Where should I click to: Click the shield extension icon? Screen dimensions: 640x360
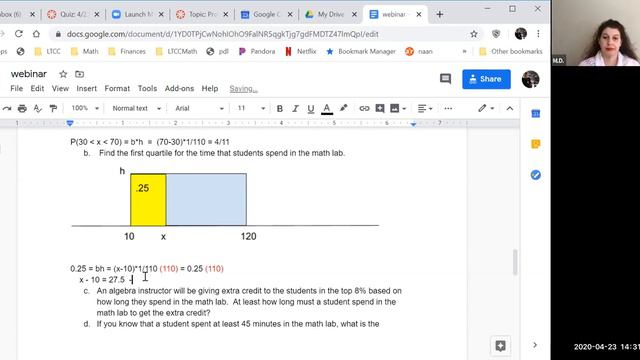tap(496, 34)
